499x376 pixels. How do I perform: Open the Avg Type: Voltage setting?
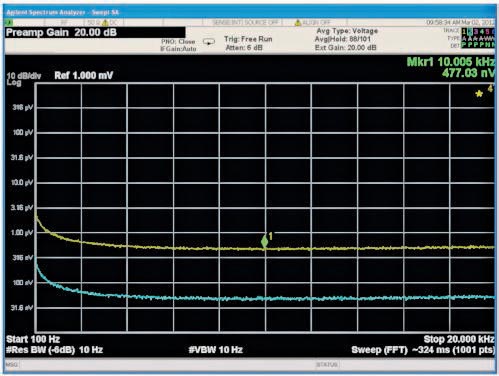(x=347, y=31)
